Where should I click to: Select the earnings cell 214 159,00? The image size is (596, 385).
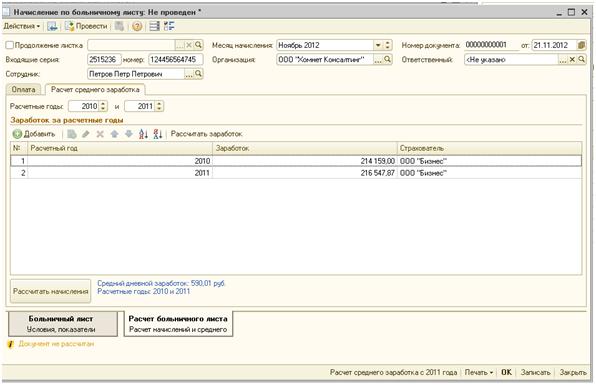pyautogui.click(x=305, y=161)
